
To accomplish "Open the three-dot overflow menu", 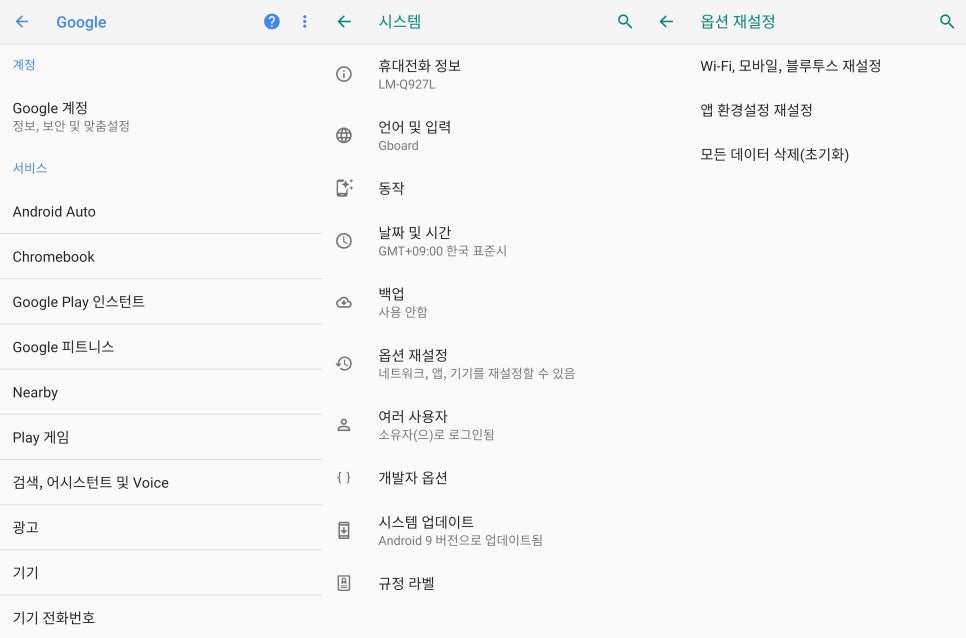I will tap(304, 22).
